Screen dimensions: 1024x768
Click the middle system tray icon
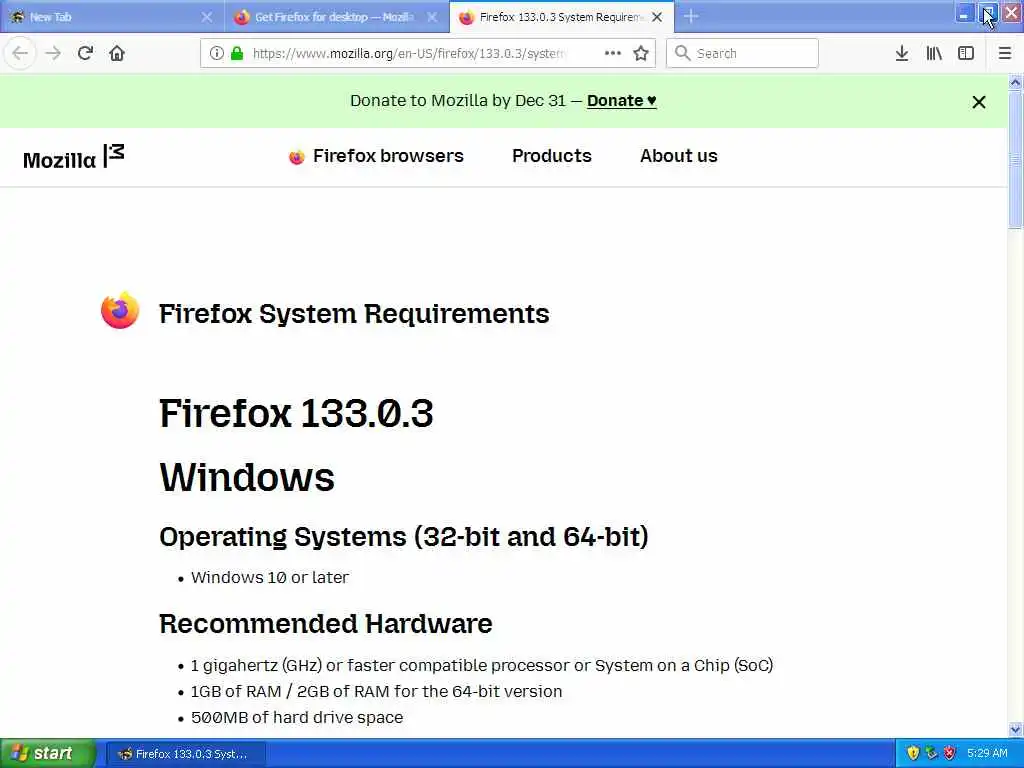click(931, 753)
